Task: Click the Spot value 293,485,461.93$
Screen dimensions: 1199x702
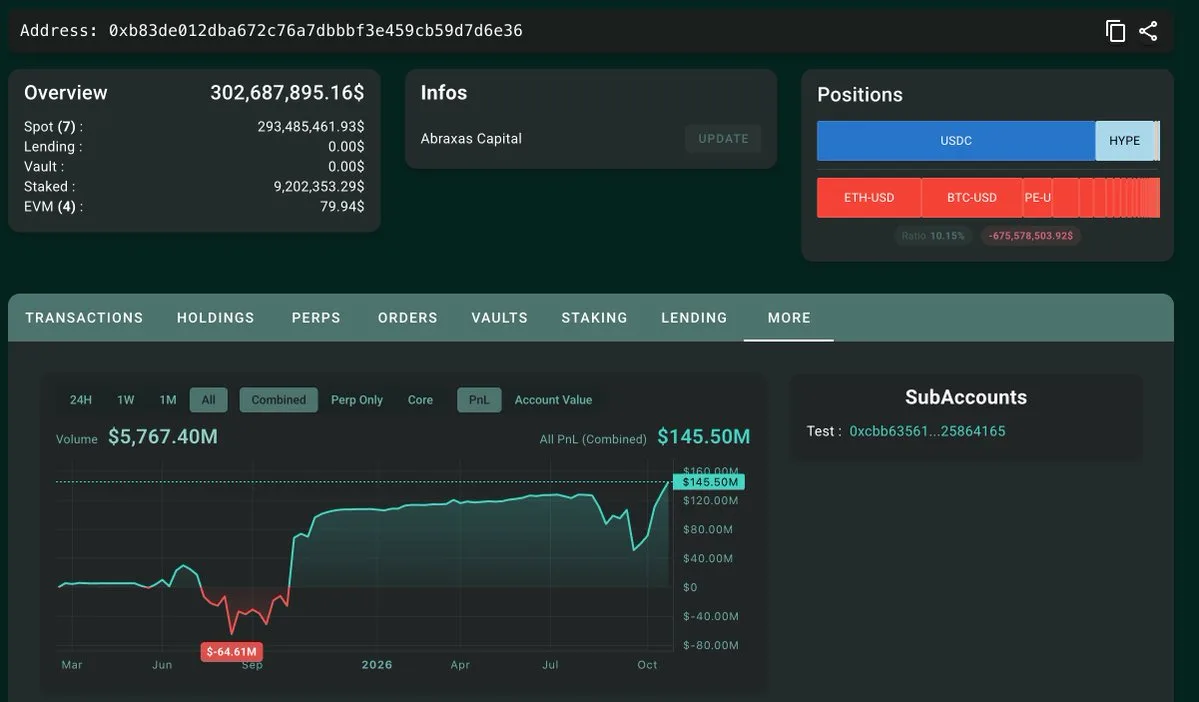Action: click(310, 126)
